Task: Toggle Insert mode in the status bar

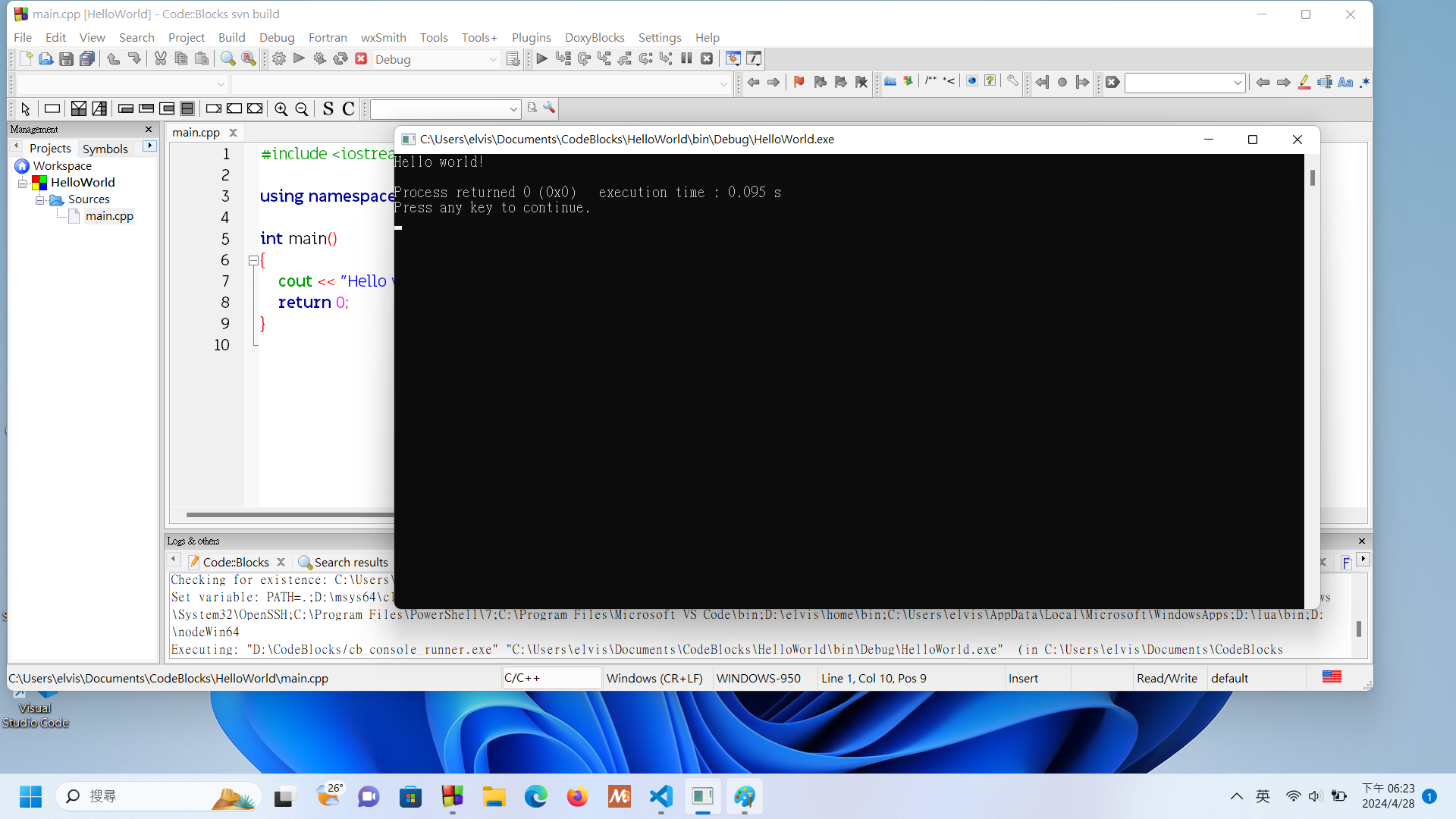Action: click(x=1025, y=678)
